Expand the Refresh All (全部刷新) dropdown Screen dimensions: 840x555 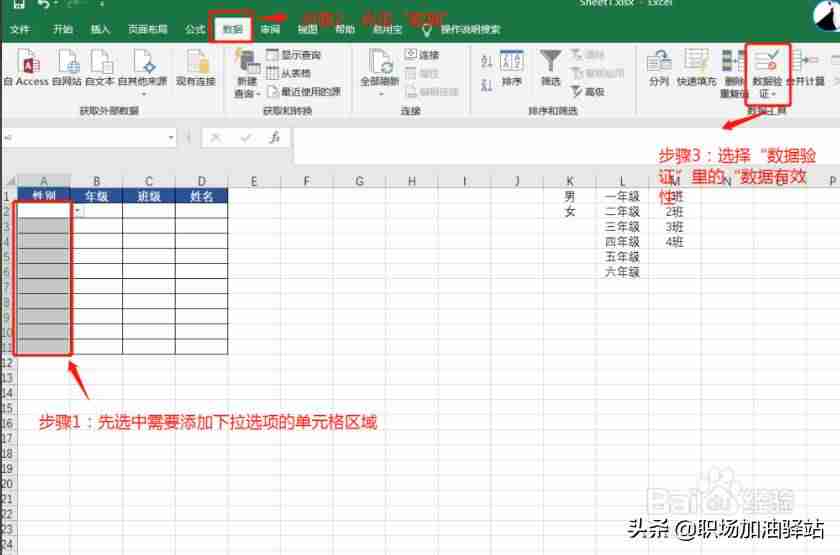point(381,94)
